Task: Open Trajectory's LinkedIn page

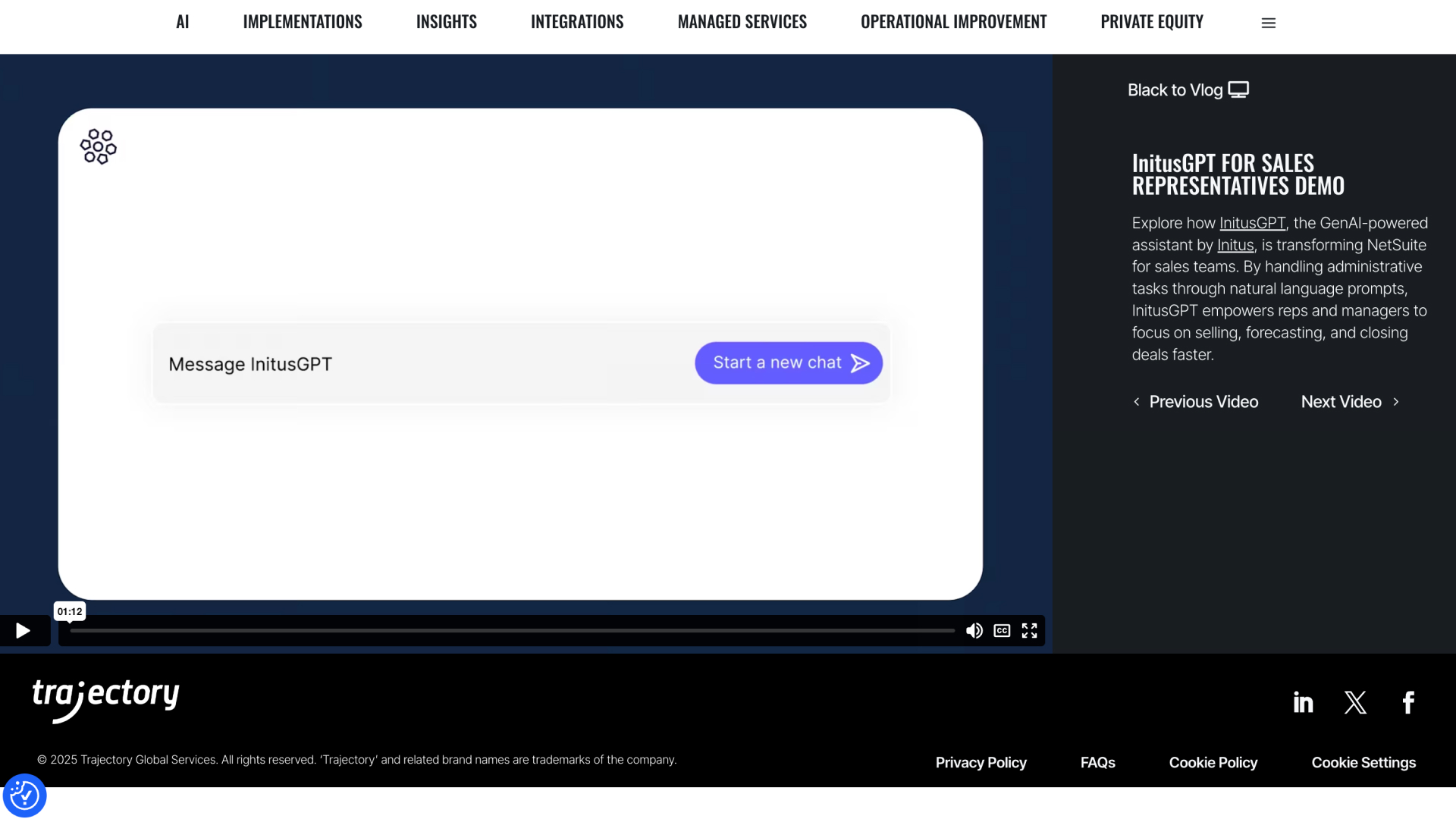Action: (x=1303, y=702)
